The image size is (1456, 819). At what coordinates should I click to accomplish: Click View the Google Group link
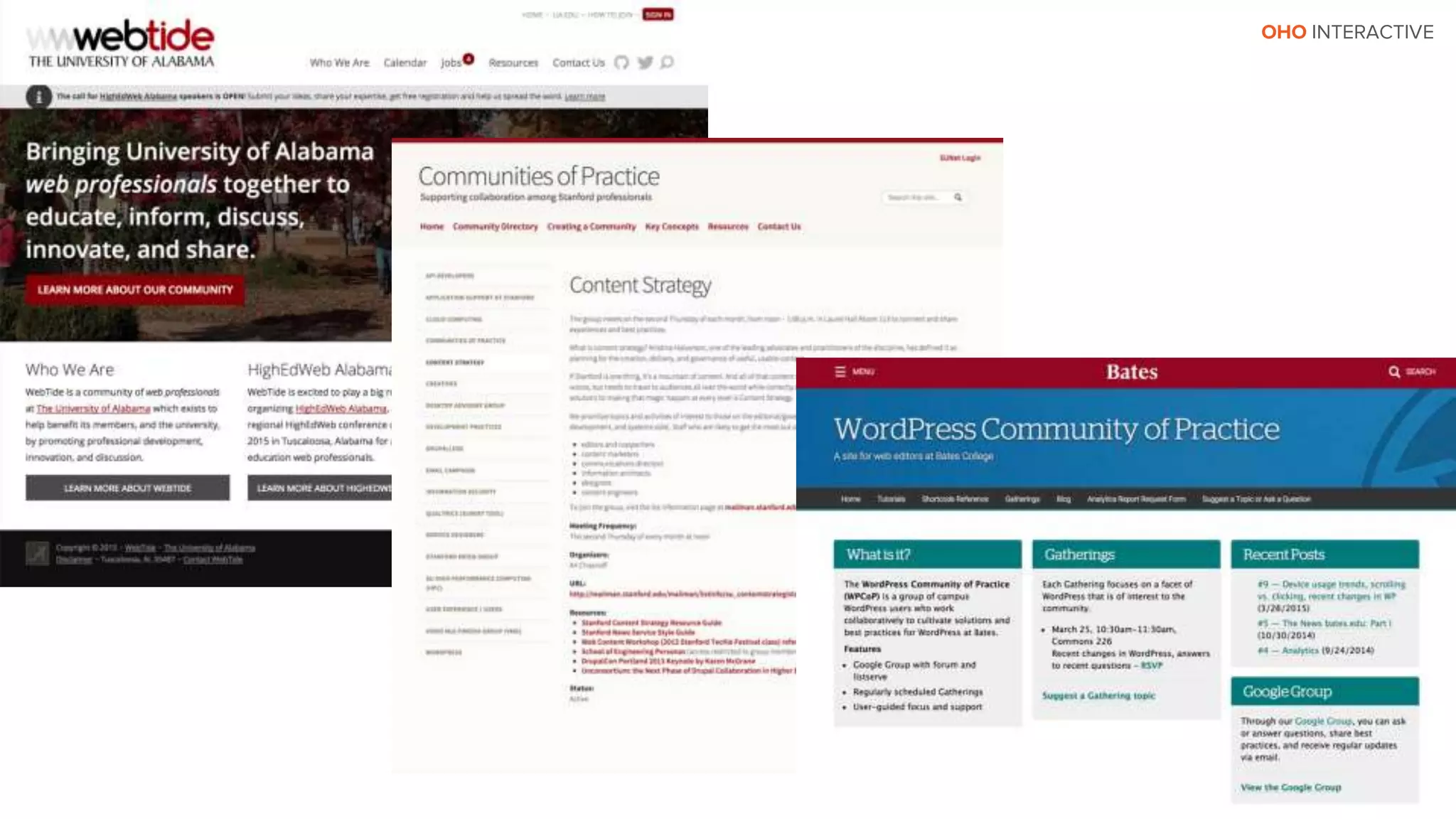pos(1290,787)
